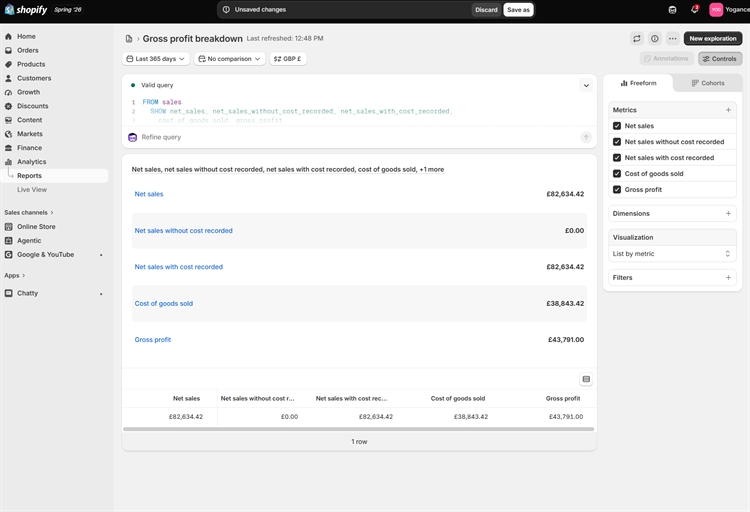This screenshot has width=750, height=512.
Task: Go to the Products section
Action: point(31,64)
